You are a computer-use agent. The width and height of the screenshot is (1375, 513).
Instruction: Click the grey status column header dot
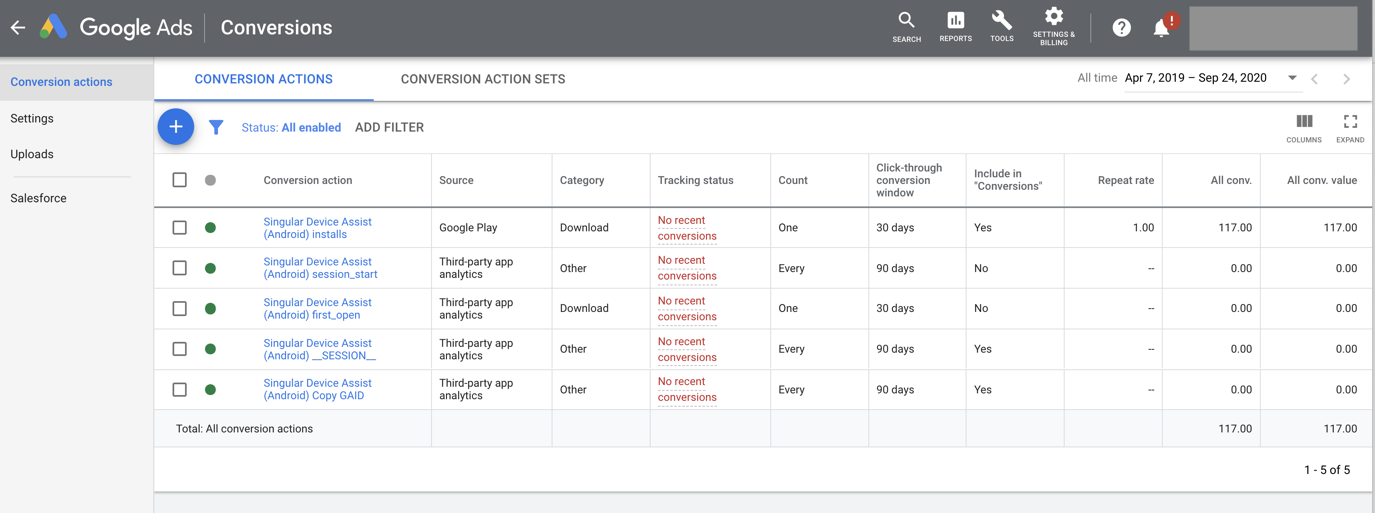210,181
